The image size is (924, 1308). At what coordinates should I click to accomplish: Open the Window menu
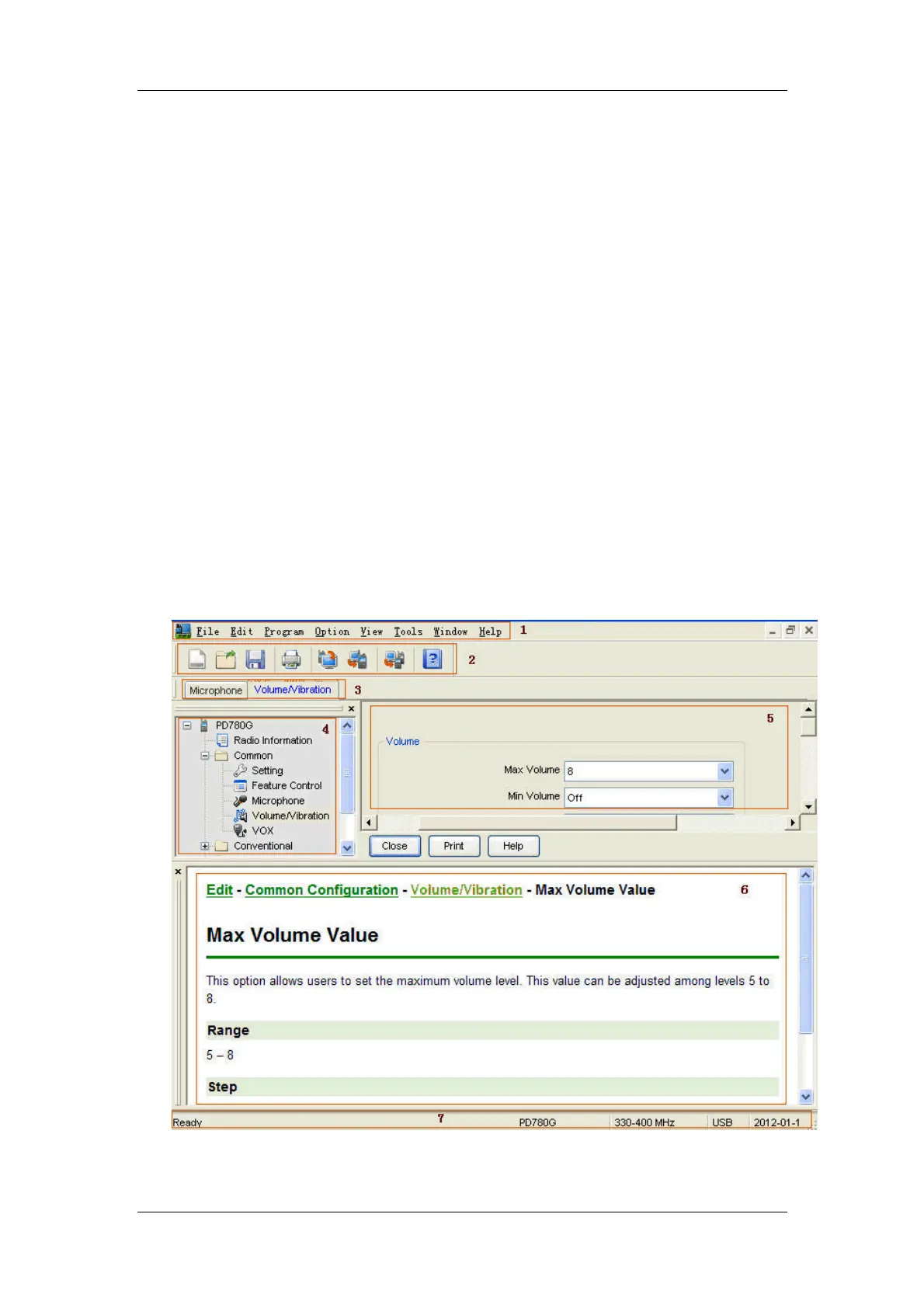coord(450,631)
